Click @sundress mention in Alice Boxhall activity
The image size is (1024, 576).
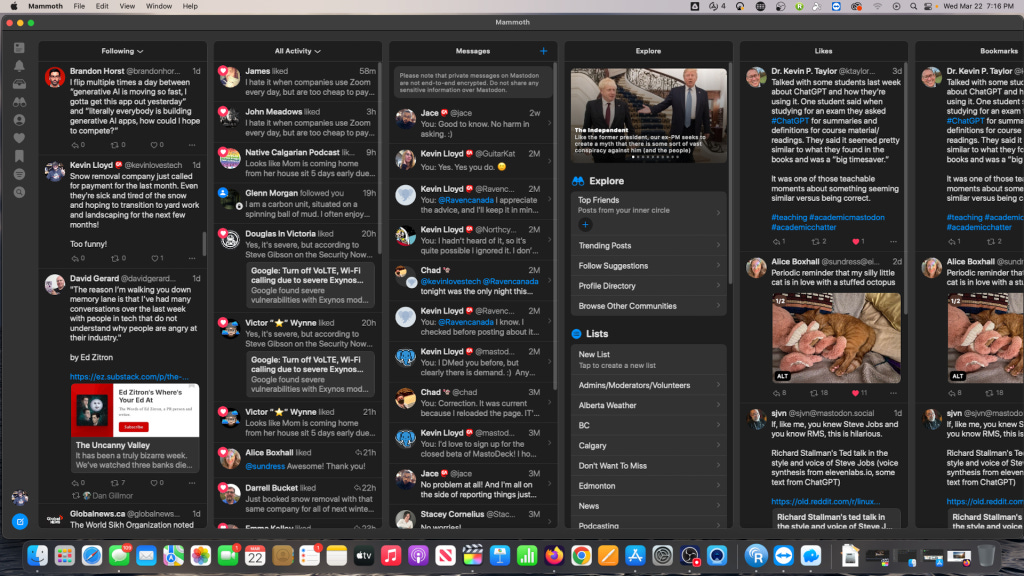pyautogui.click(x=265, y=466)
